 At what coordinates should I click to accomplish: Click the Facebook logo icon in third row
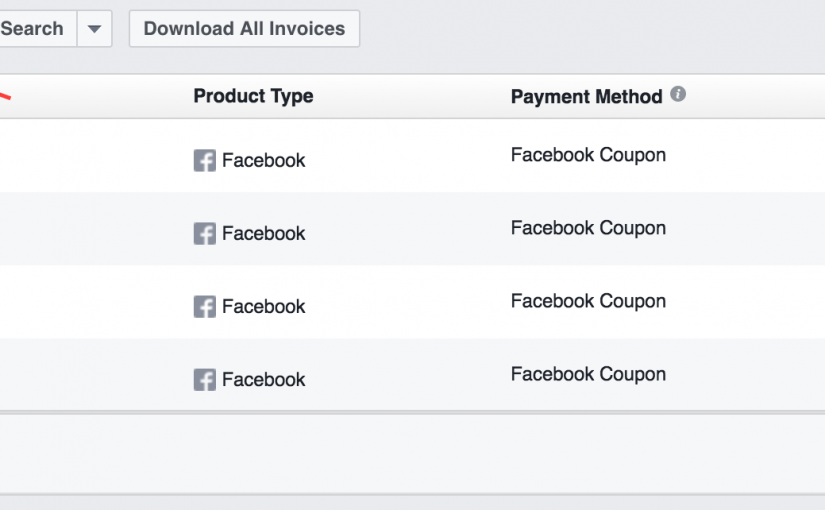pos(205,307)
